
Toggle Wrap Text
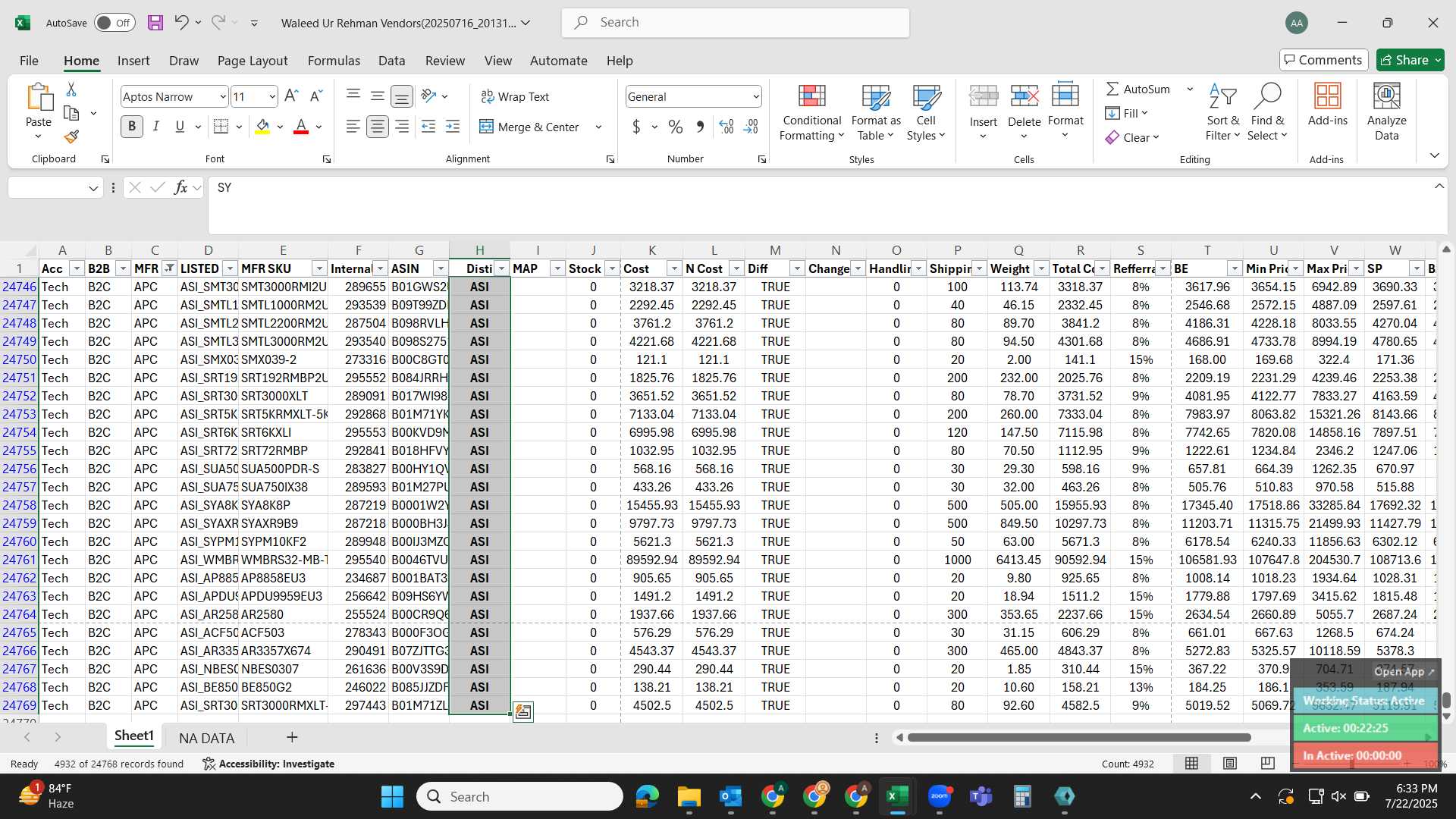tap(515, 96)
